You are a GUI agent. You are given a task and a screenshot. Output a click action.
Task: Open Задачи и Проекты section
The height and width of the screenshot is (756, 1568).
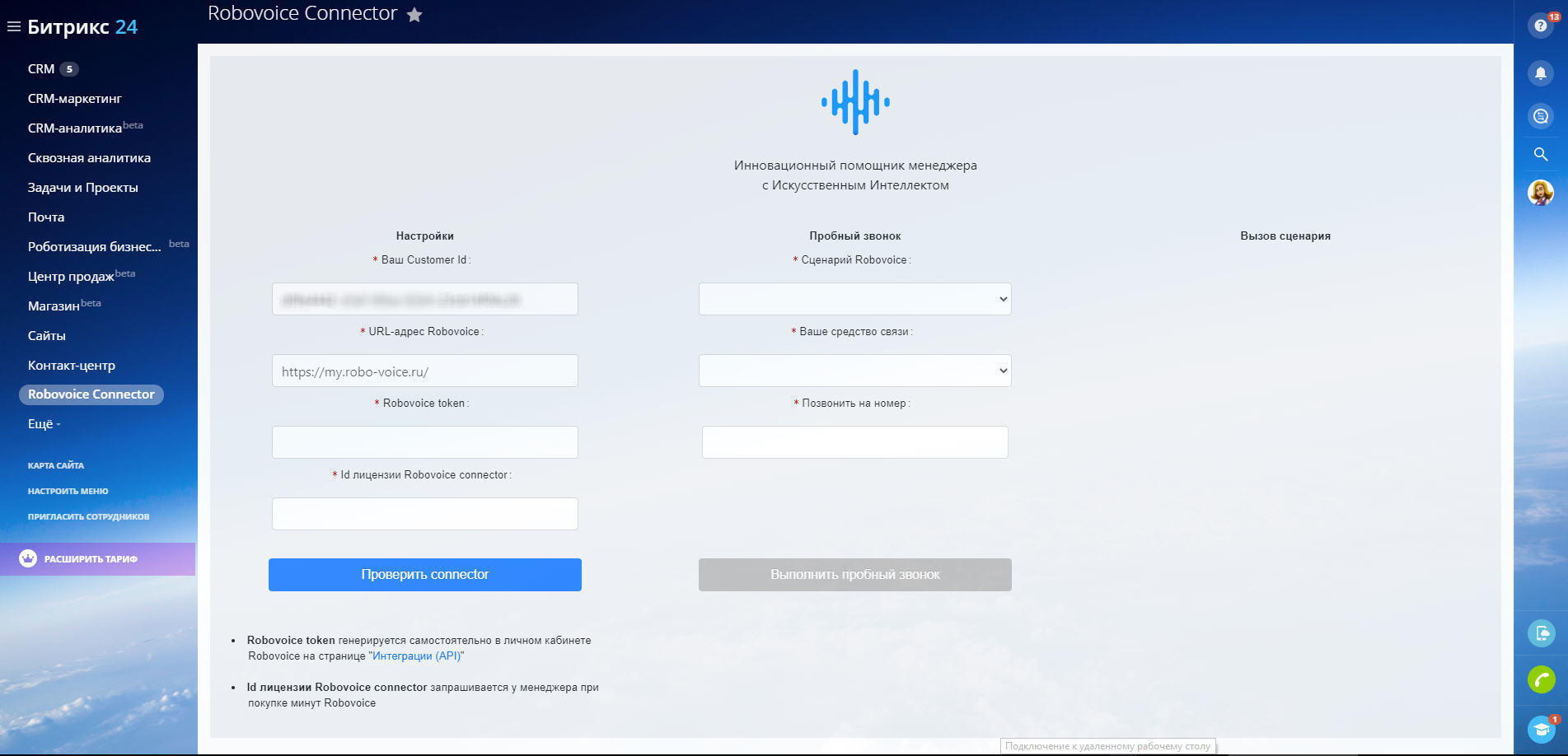click(x=83, y=188)
